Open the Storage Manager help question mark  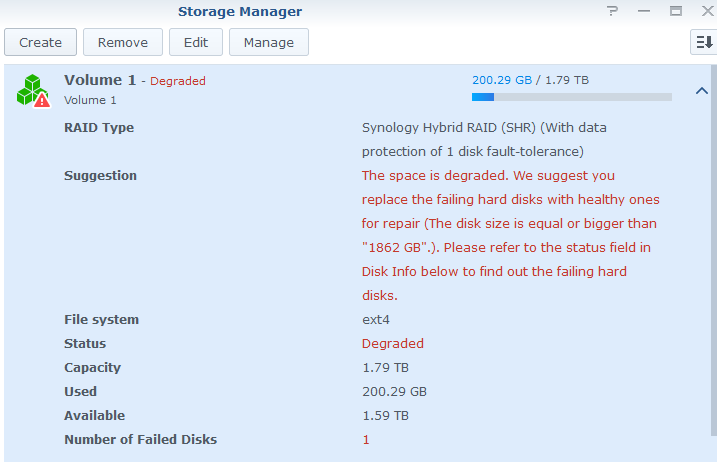pyautogui.click(x=613, y=12)
